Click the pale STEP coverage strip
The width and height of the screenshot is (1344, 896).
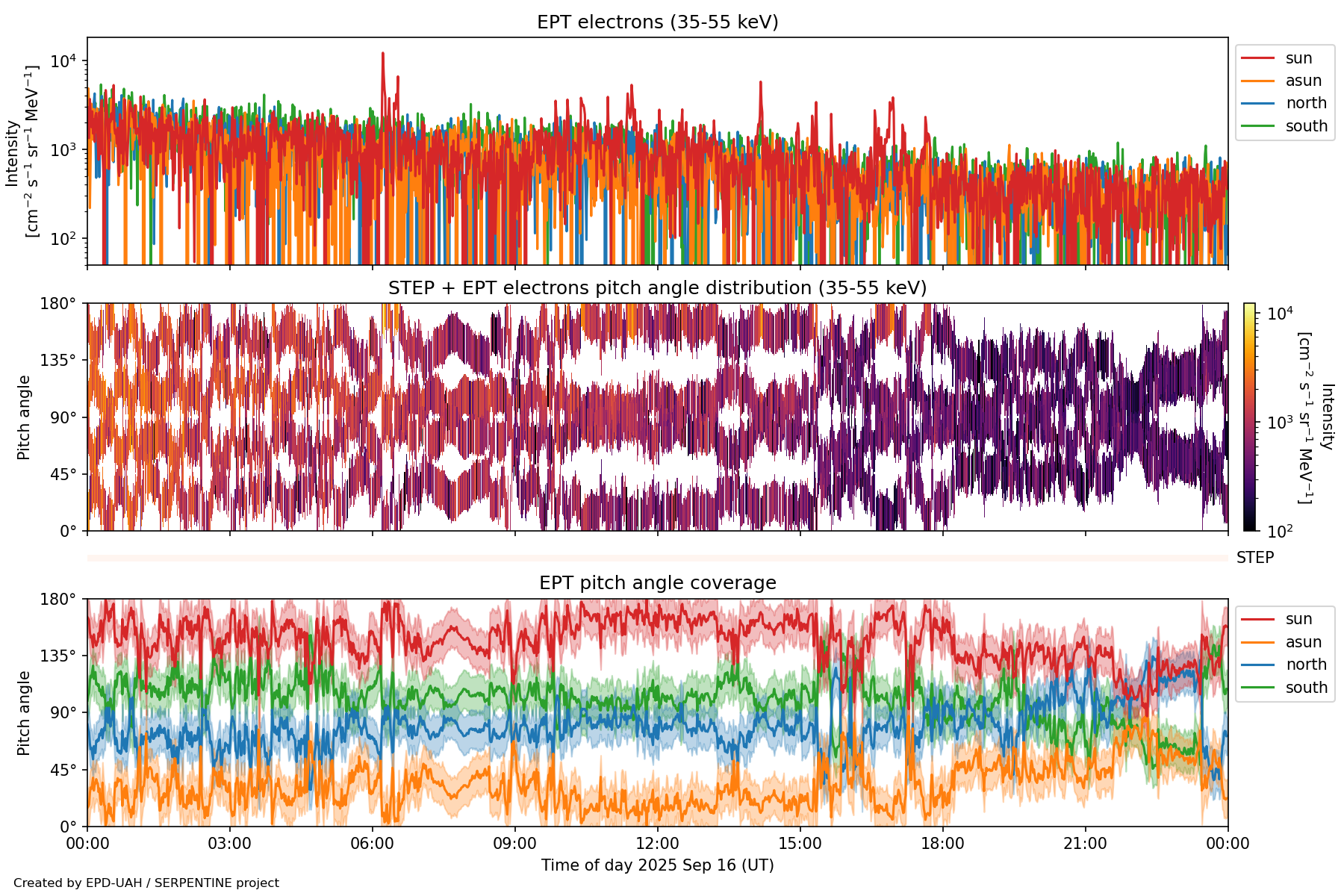coord(657,558)
